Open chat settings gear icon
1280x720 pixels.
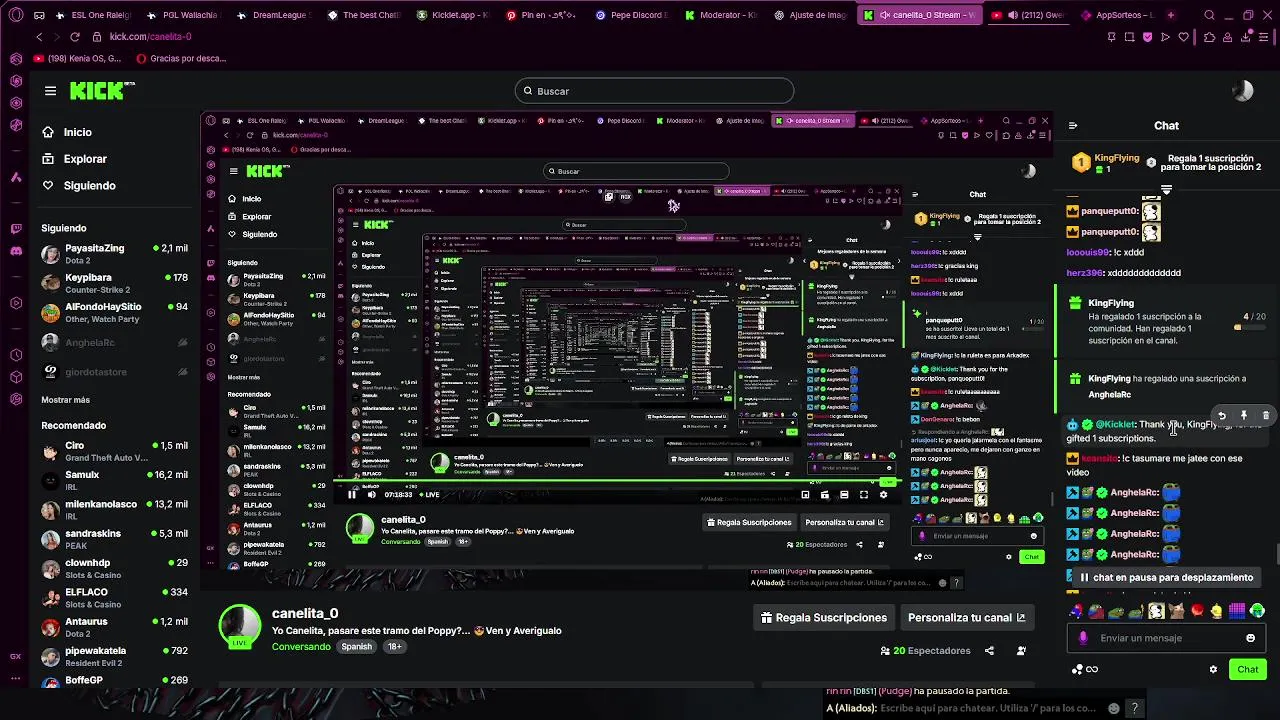point(1214,669)
